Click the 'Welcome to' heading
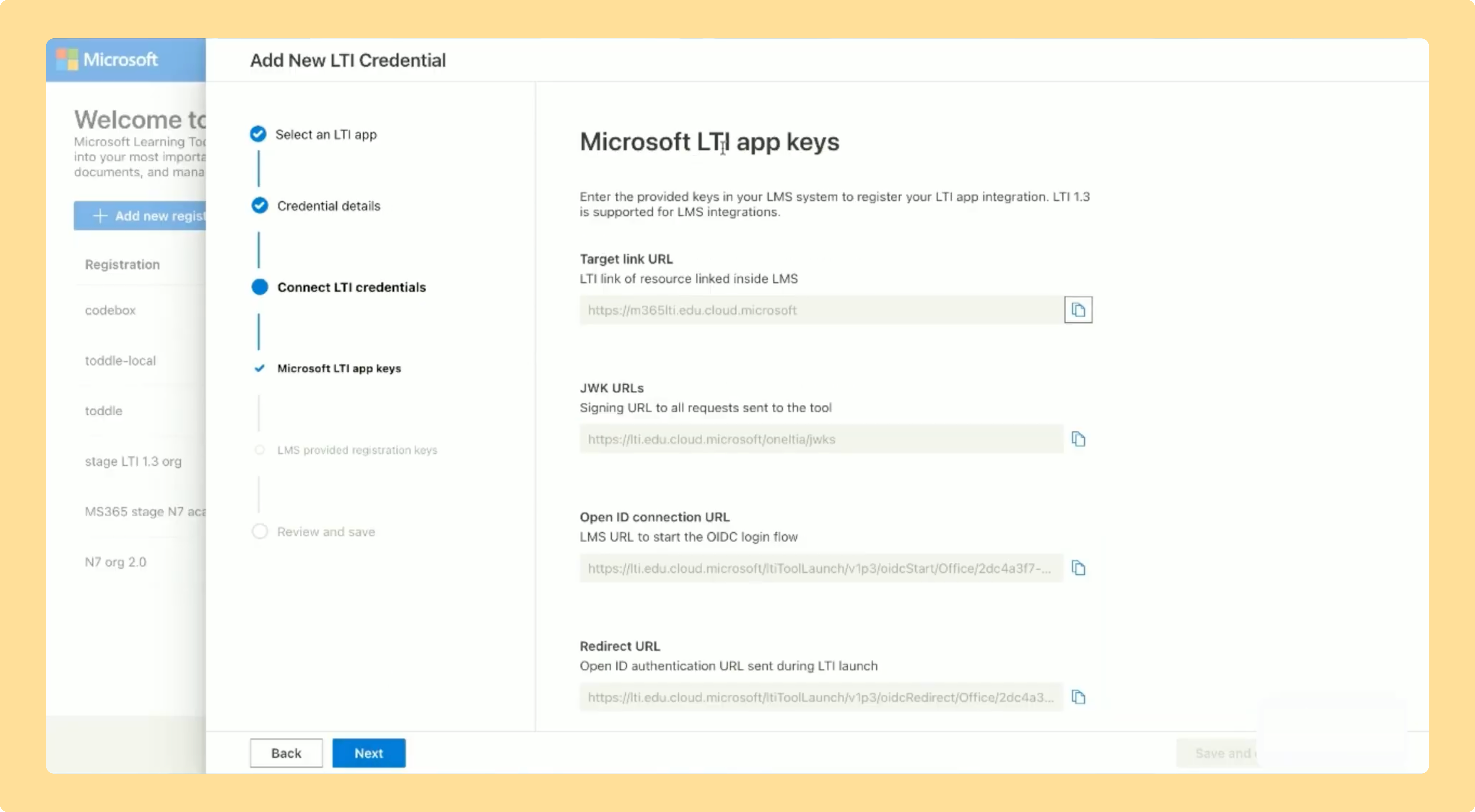This screenshot has width=1475, height=812. pos(140,119)
